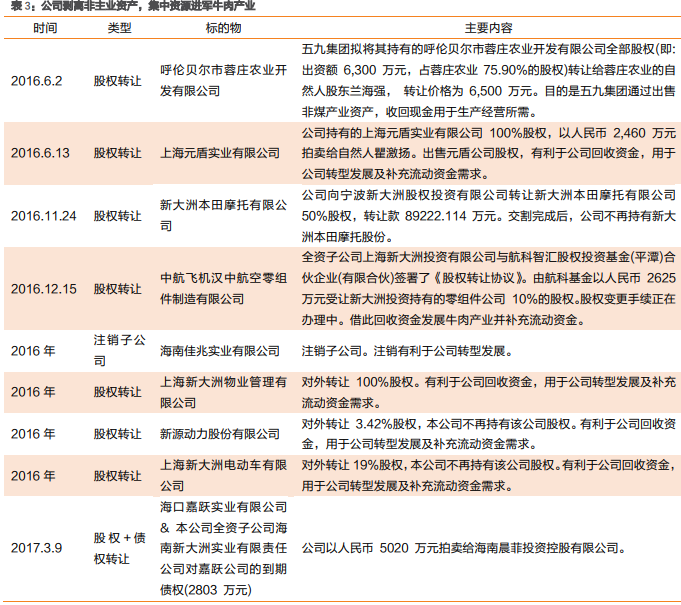The width and height of the screenshot is (681, 605).
Task: Click 海南佳兆实业有限公司 cell
Action: tap(220, 350)
